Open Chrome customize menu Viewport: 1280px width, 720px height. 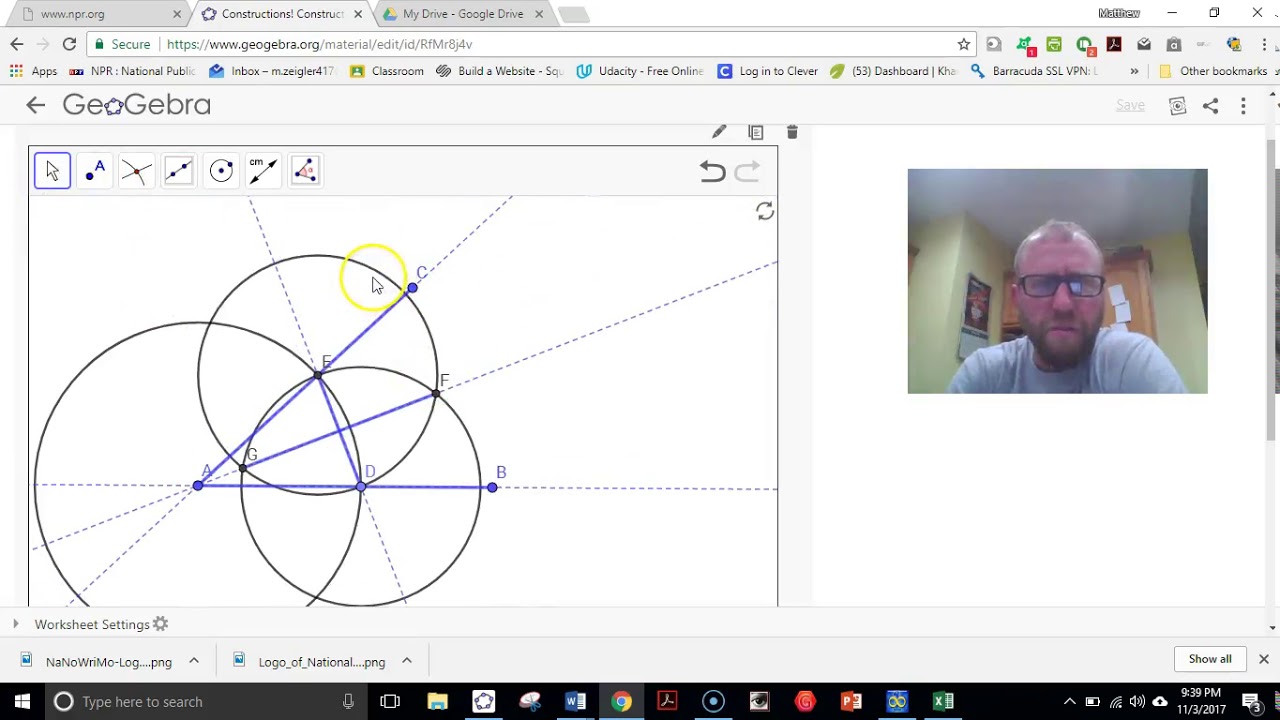1263,44
